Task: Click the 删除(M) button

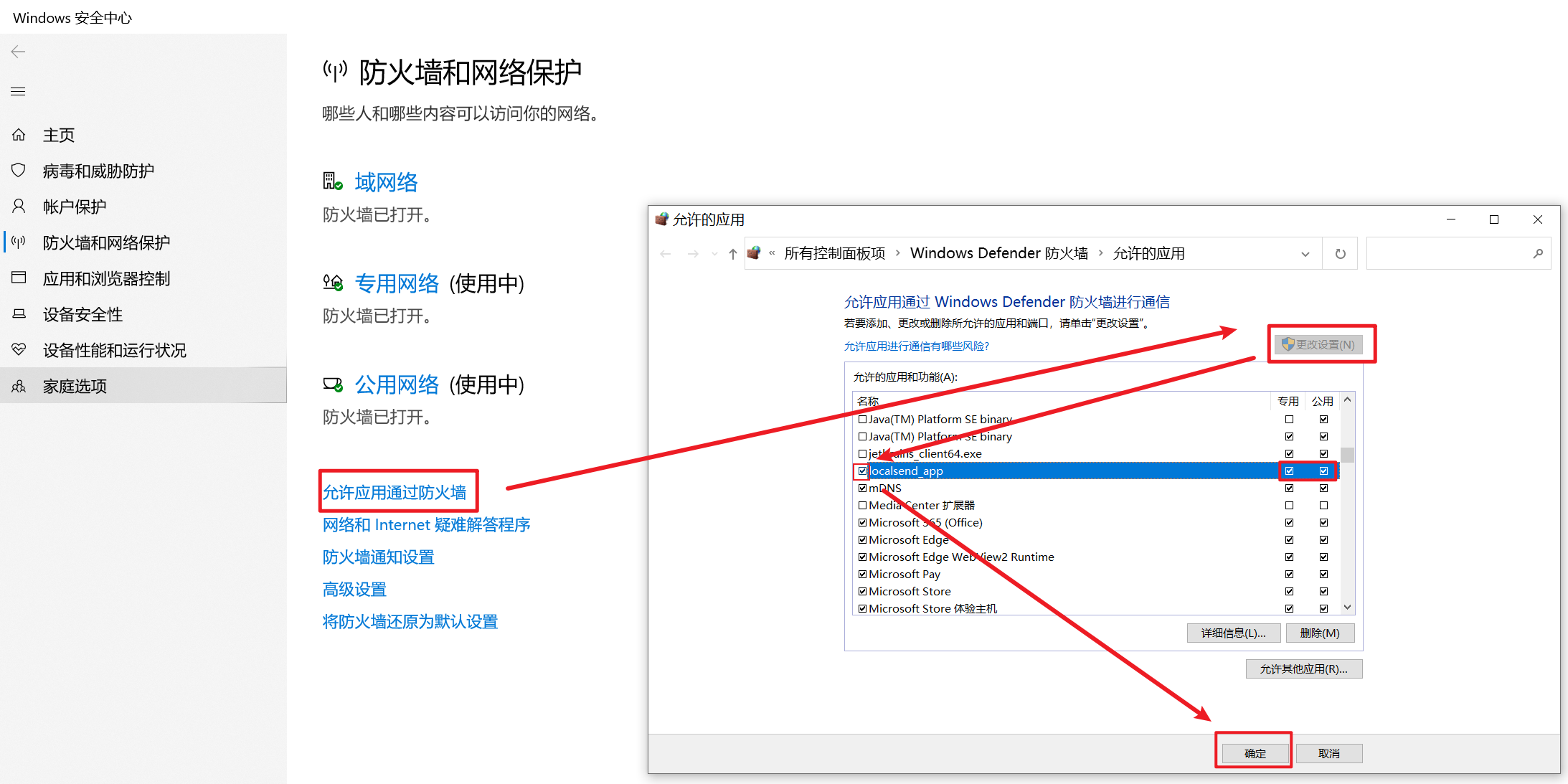Action: point(1320,633)
